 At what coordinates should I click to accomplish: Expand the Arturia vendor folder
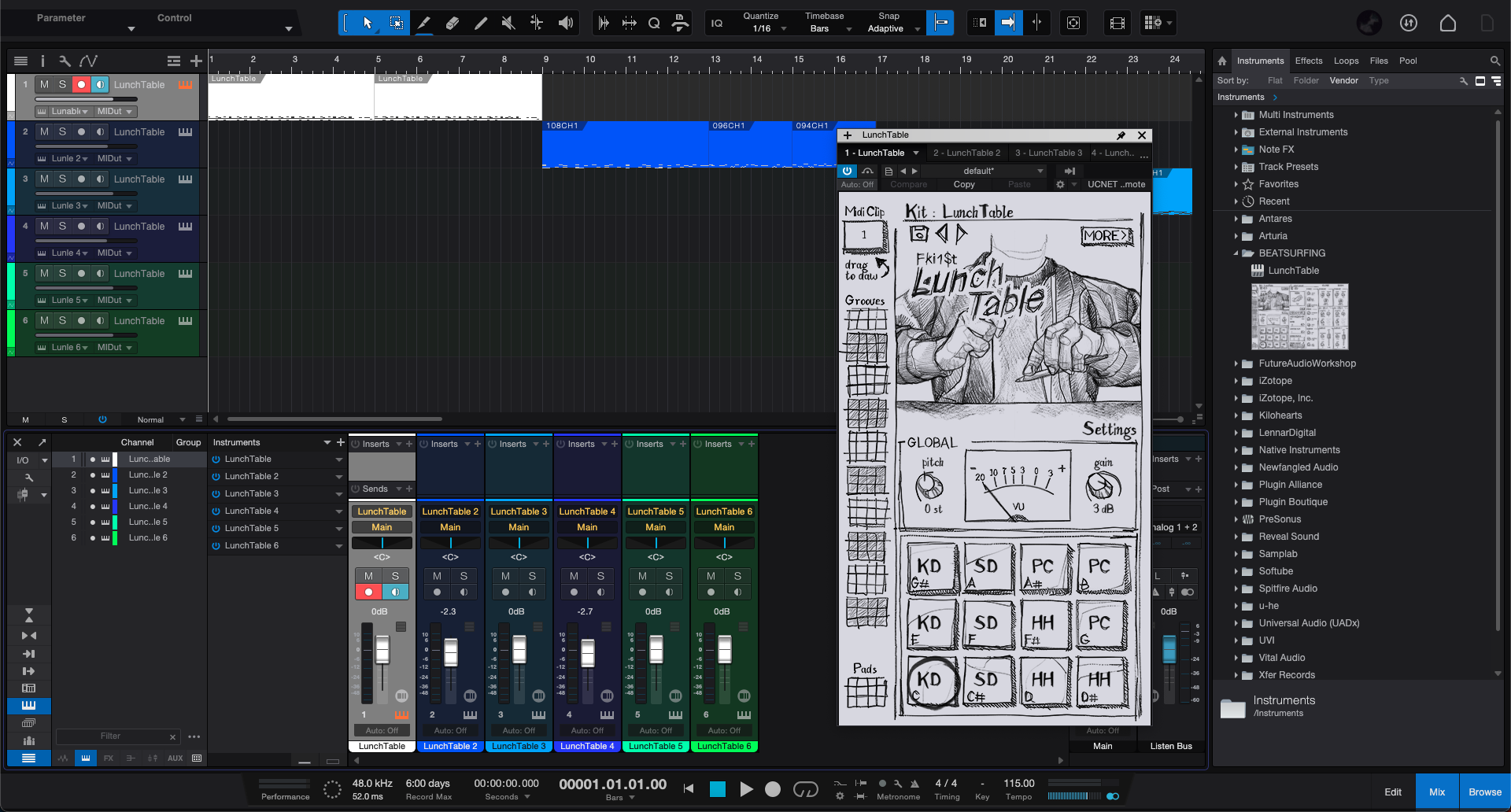tap(1236, 236)
